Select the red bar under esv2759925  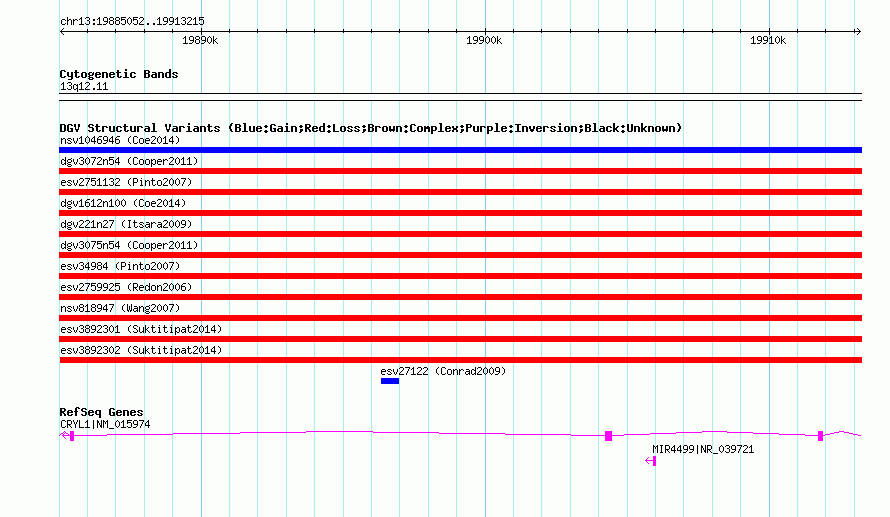[x=460, y=297]
